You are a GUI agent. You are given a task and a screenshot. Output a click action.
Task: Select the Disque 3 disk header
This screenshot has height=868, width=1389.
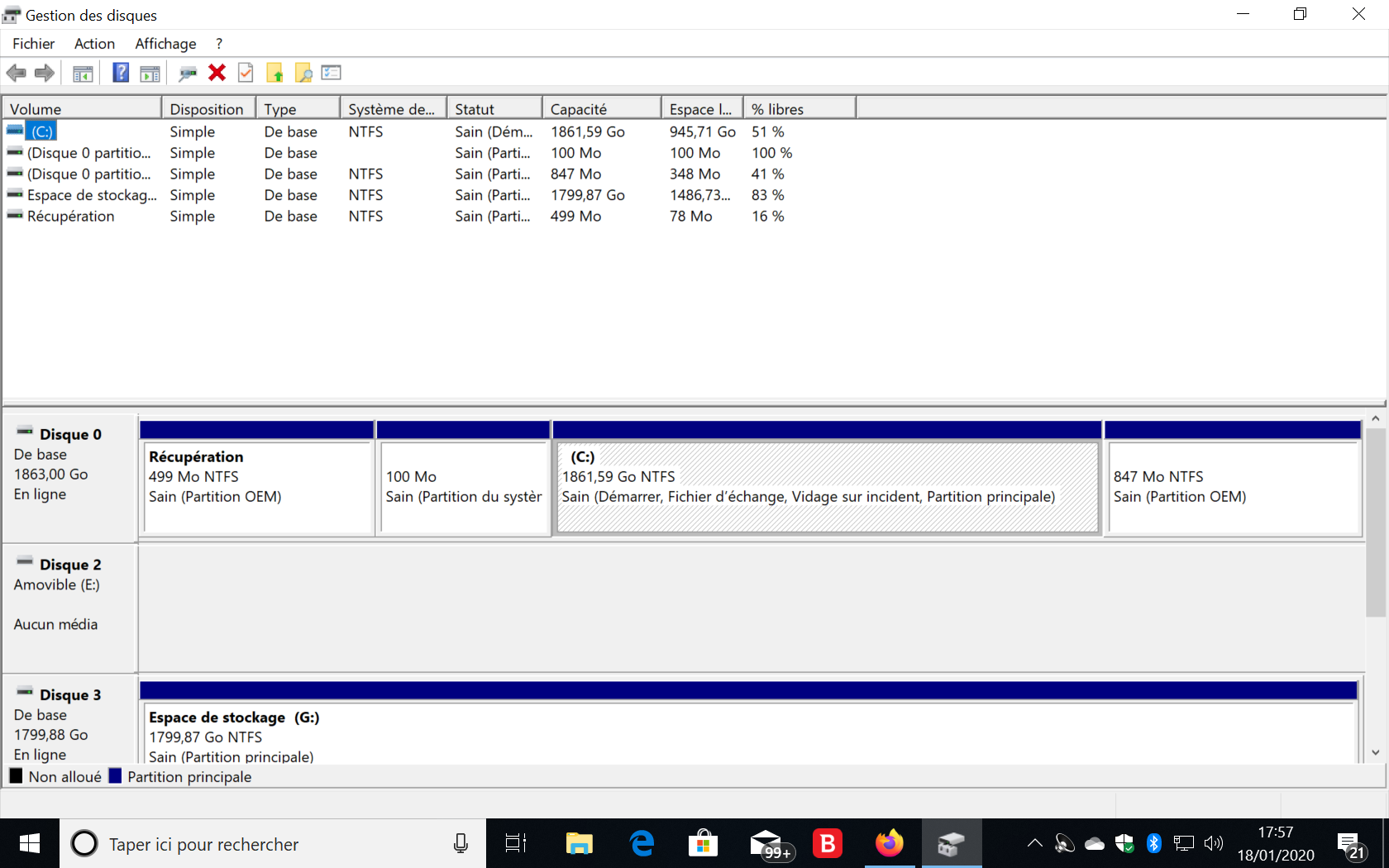[69, 719]
